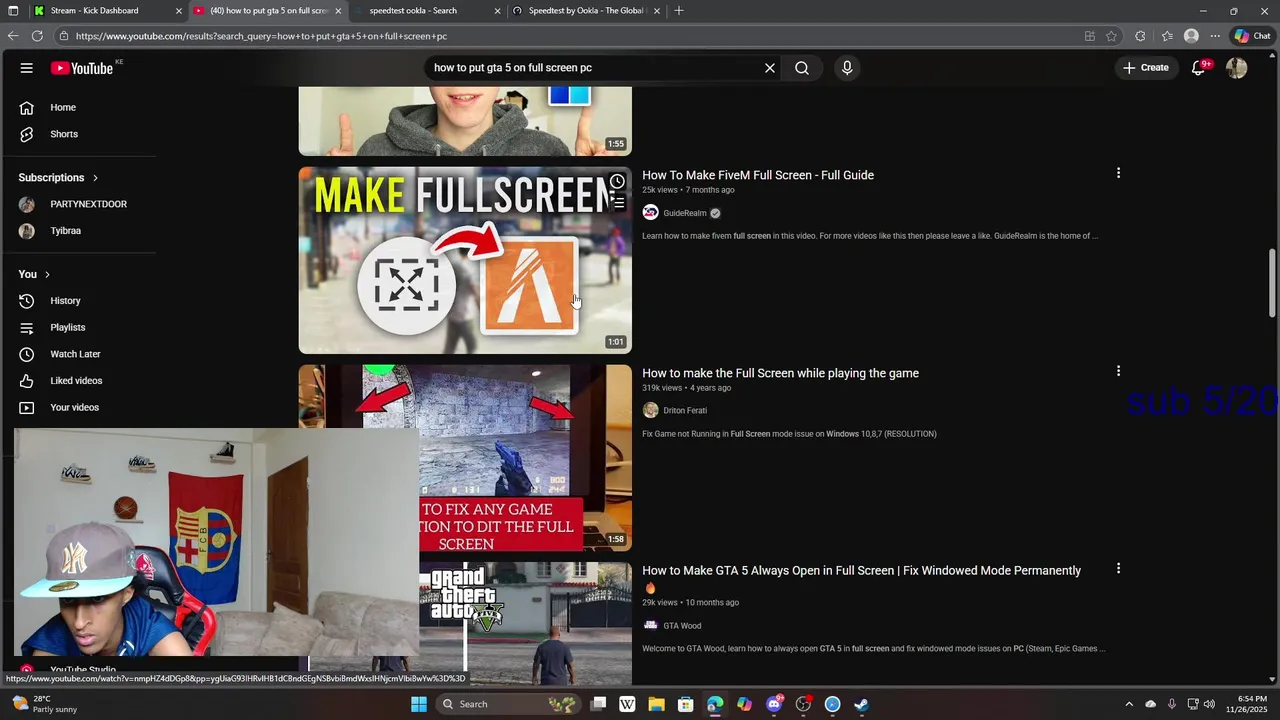Screen dimensions: 1280x720
Task: Open a new browser tab
Action: pos(679,10)
